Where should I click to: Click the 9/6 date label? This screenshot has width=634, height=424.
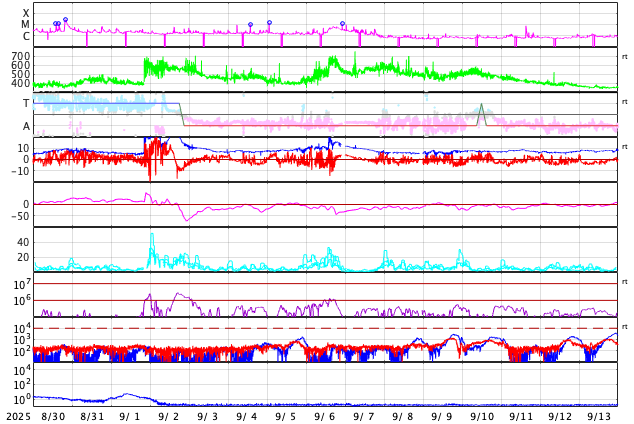click(x=326, y=416)
